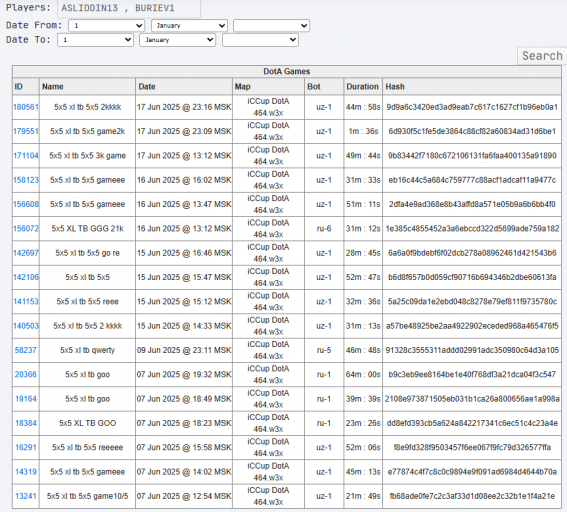
Task: Click the Duration column header
Action: (362, 87)
